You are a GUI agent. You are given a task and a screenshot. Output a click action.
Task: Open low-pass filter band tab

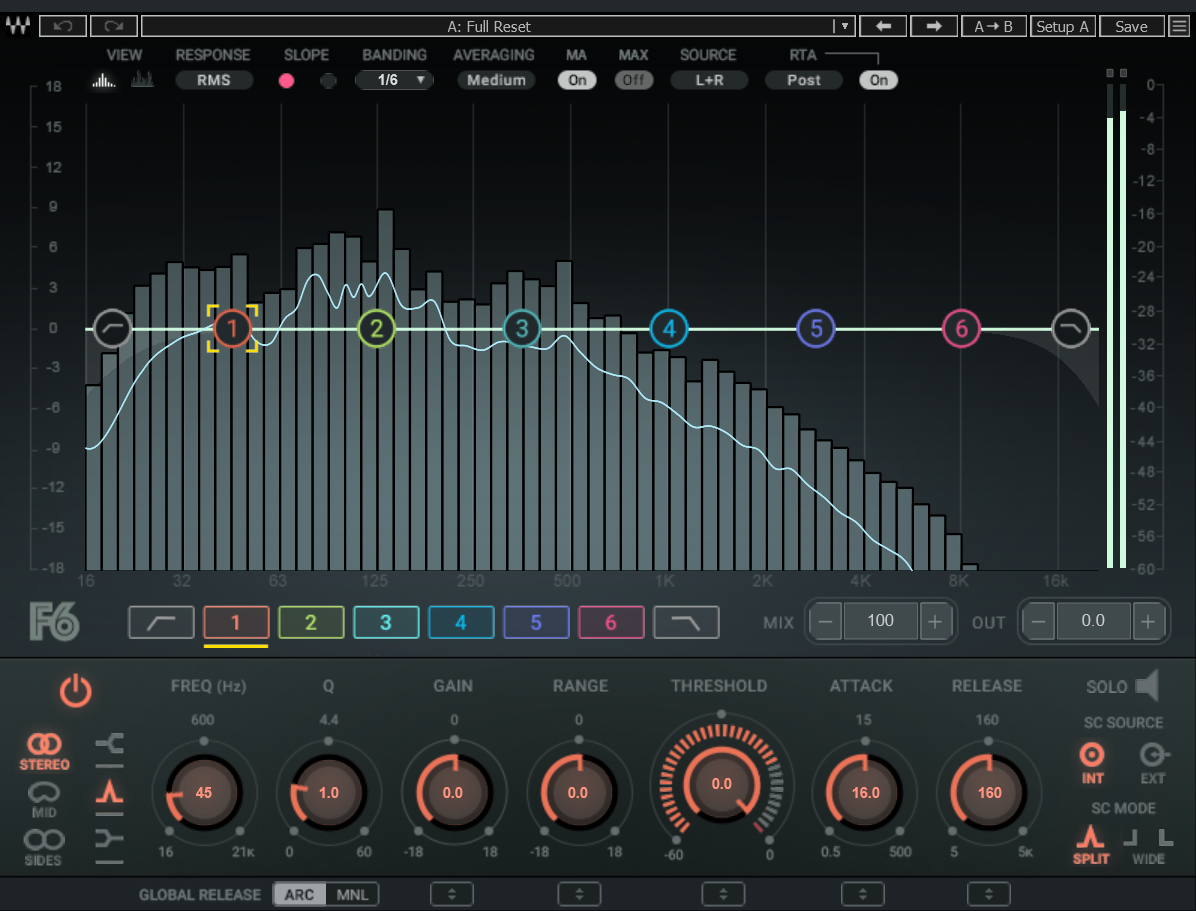[x=686, y=623]
